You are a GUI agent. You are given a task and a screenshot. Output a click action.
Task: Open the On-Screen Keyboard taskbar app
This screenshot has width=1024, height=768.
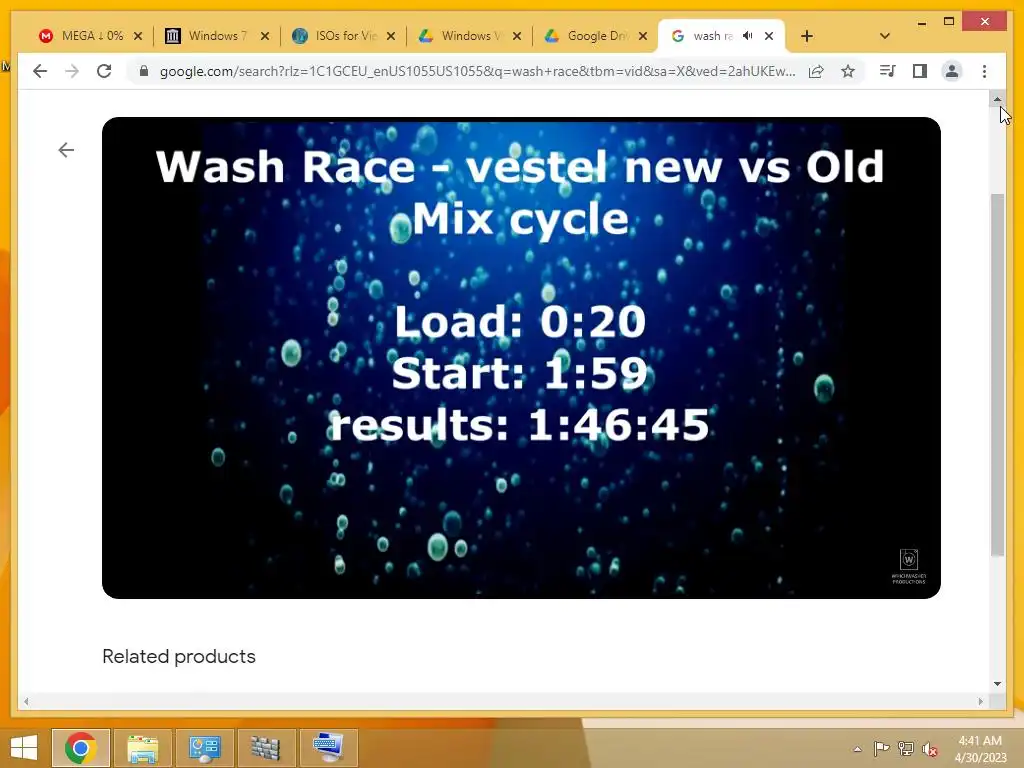[x=328, y=748]
